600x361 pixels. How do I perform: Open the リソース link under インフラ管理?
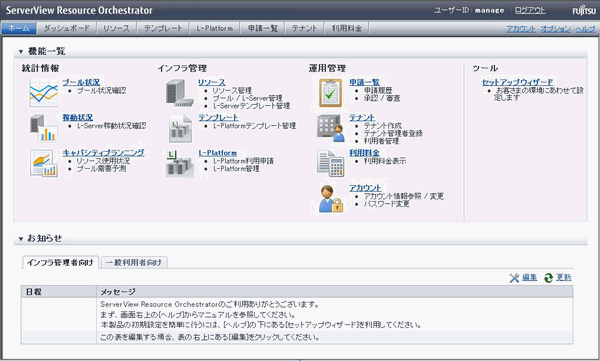click(212, 82)
